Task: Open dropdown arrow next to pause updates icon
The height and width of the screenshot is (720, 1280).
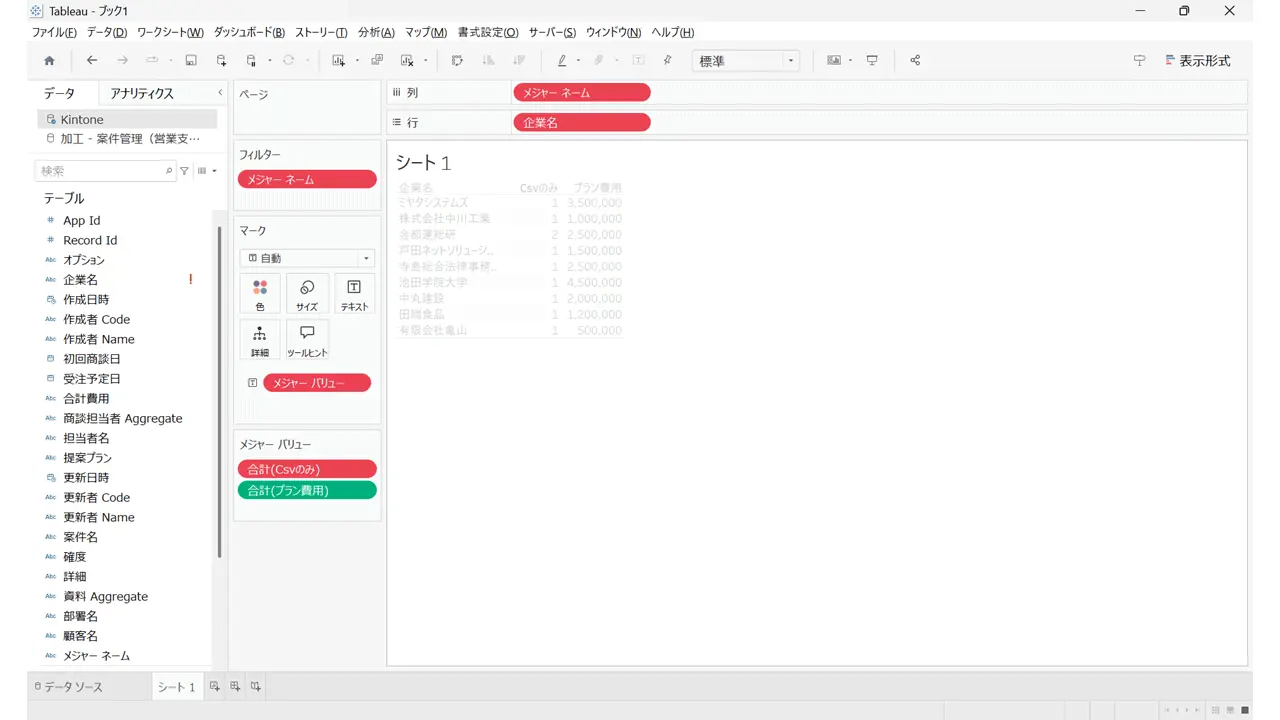Action: tap(270, 60)
